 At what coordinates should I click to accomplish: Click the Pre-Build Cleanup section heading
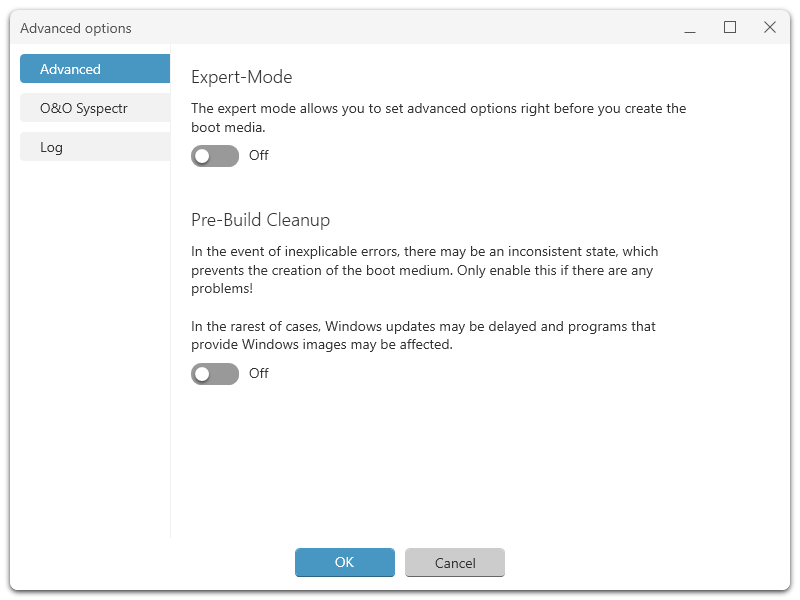(x=260, y=220)
